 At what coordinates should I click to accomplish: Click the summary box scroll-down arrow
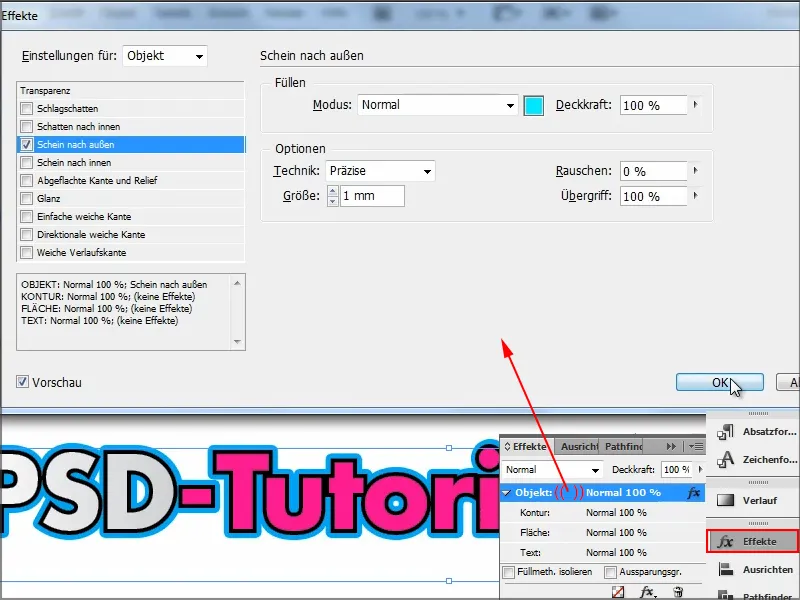pos(237,341)
